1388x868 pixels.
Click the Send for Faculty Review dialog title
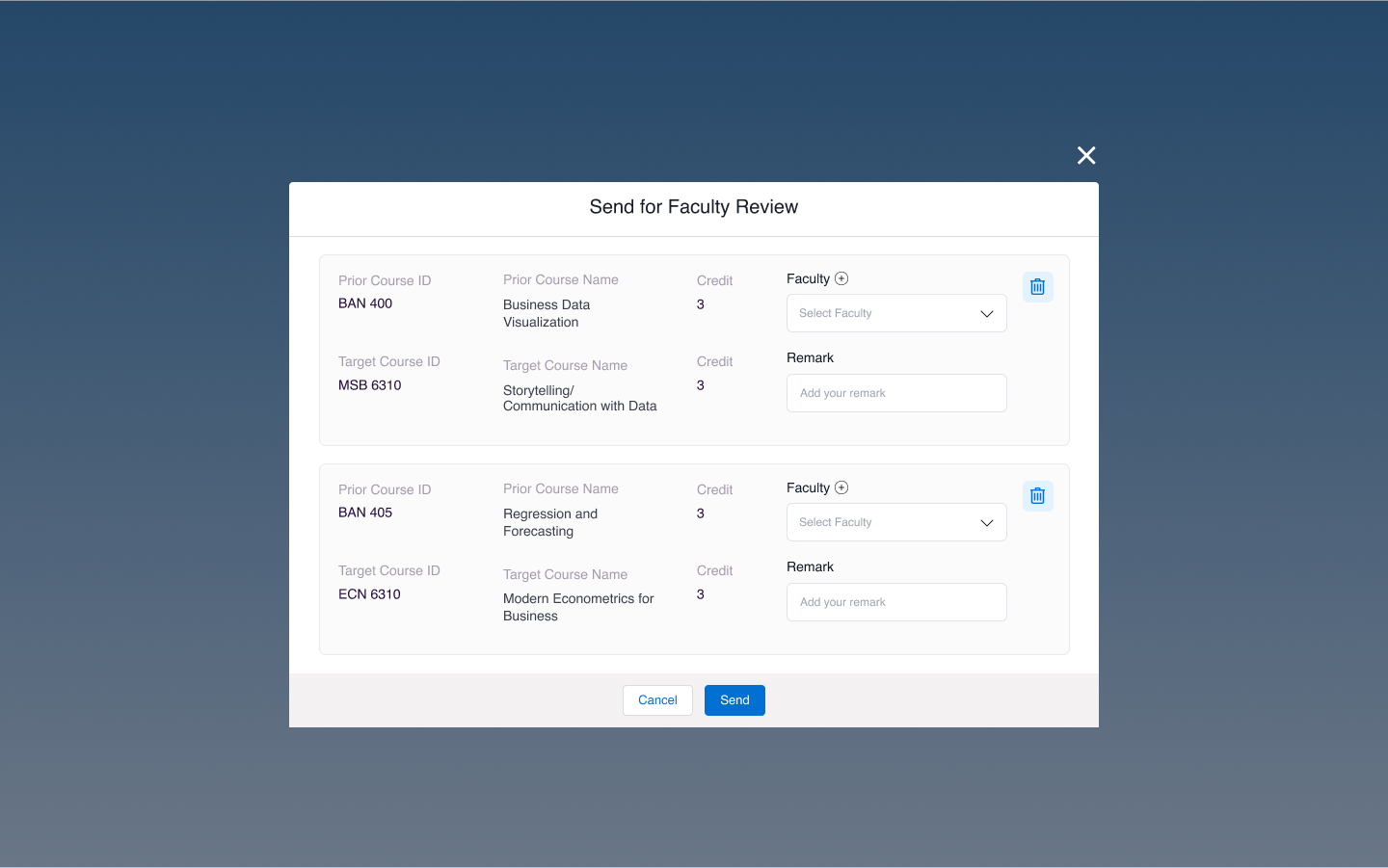694,206
